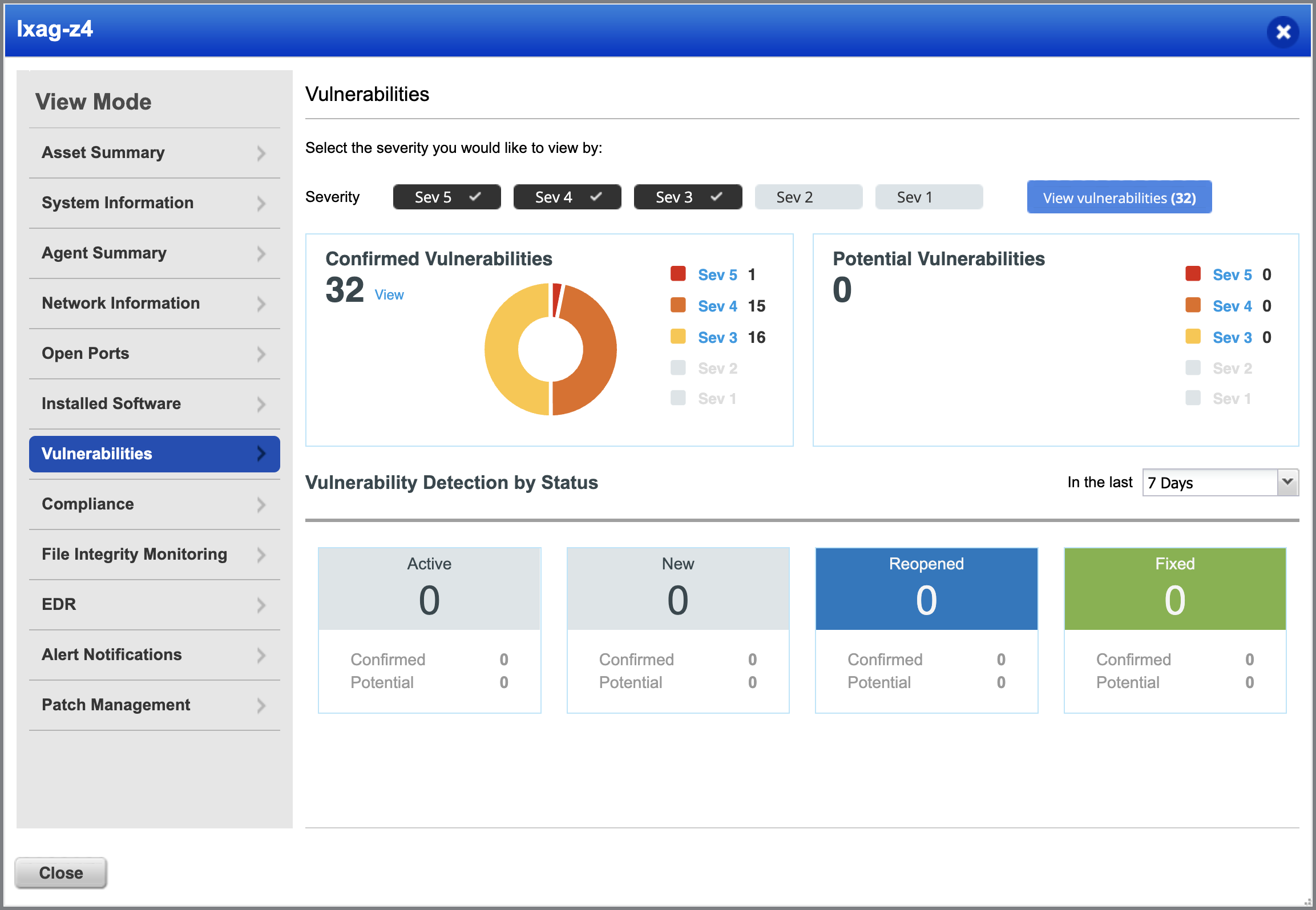Click the Sev 3 severity filter icon
This screenshot has height=910, width=1316.
point(687,197)
